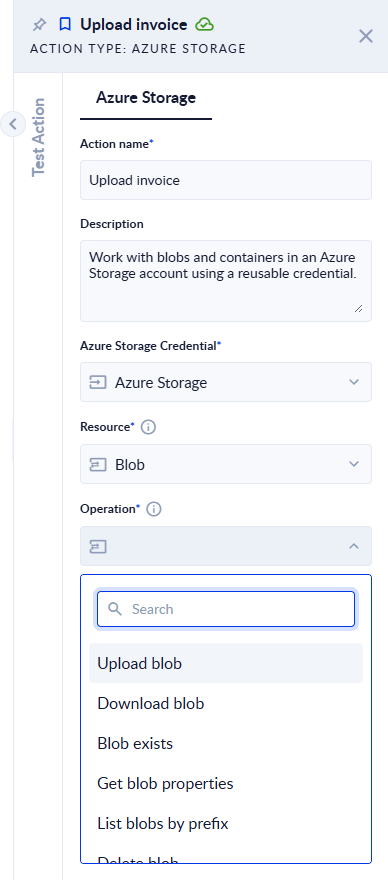This screenshot has height=880, width=388.
Task: Choose Upload blob option
Action: [226, 663]
